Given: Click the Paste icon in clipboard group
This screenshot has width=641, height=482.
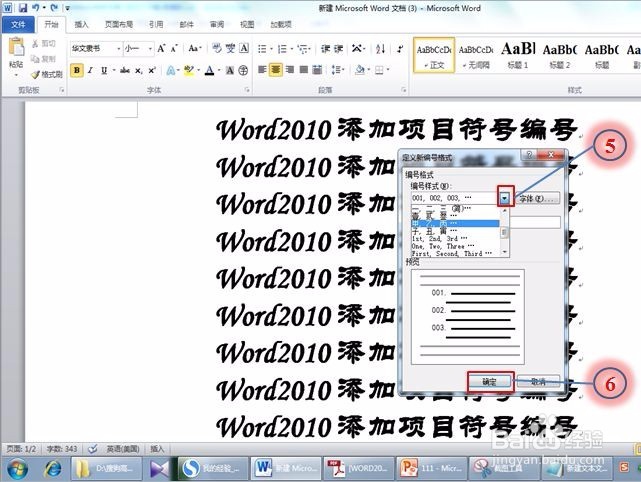Looking at the screenshot, I should point(16,47).
